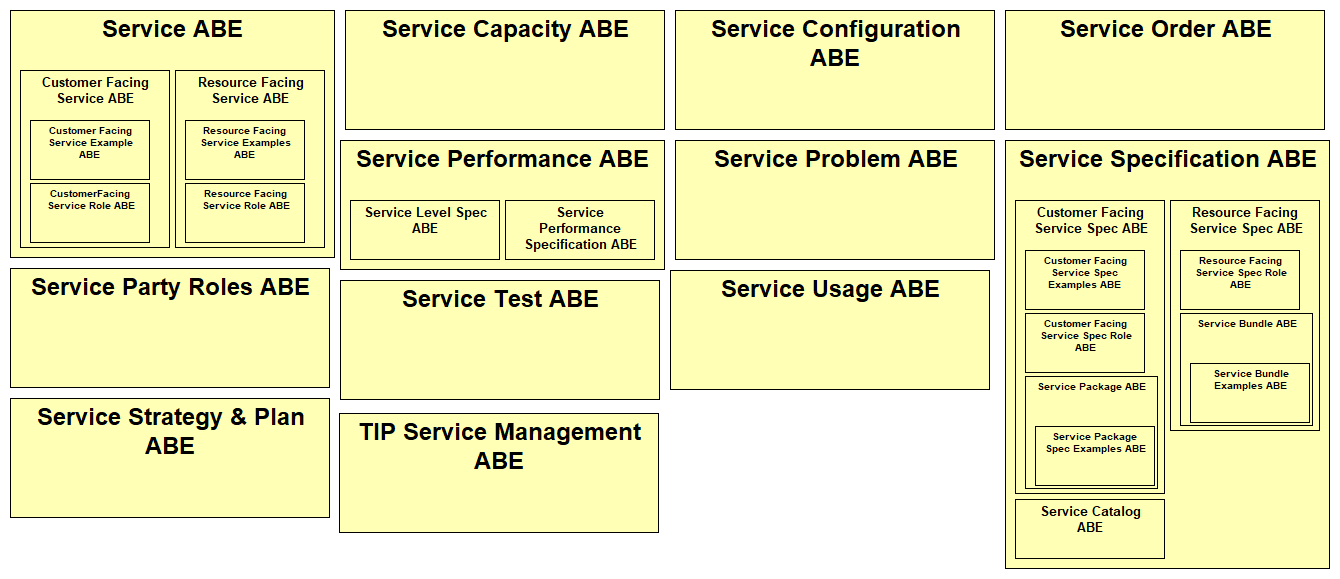Select the Service Capacity ABE box
The image size is (1340, 579).
505,70
